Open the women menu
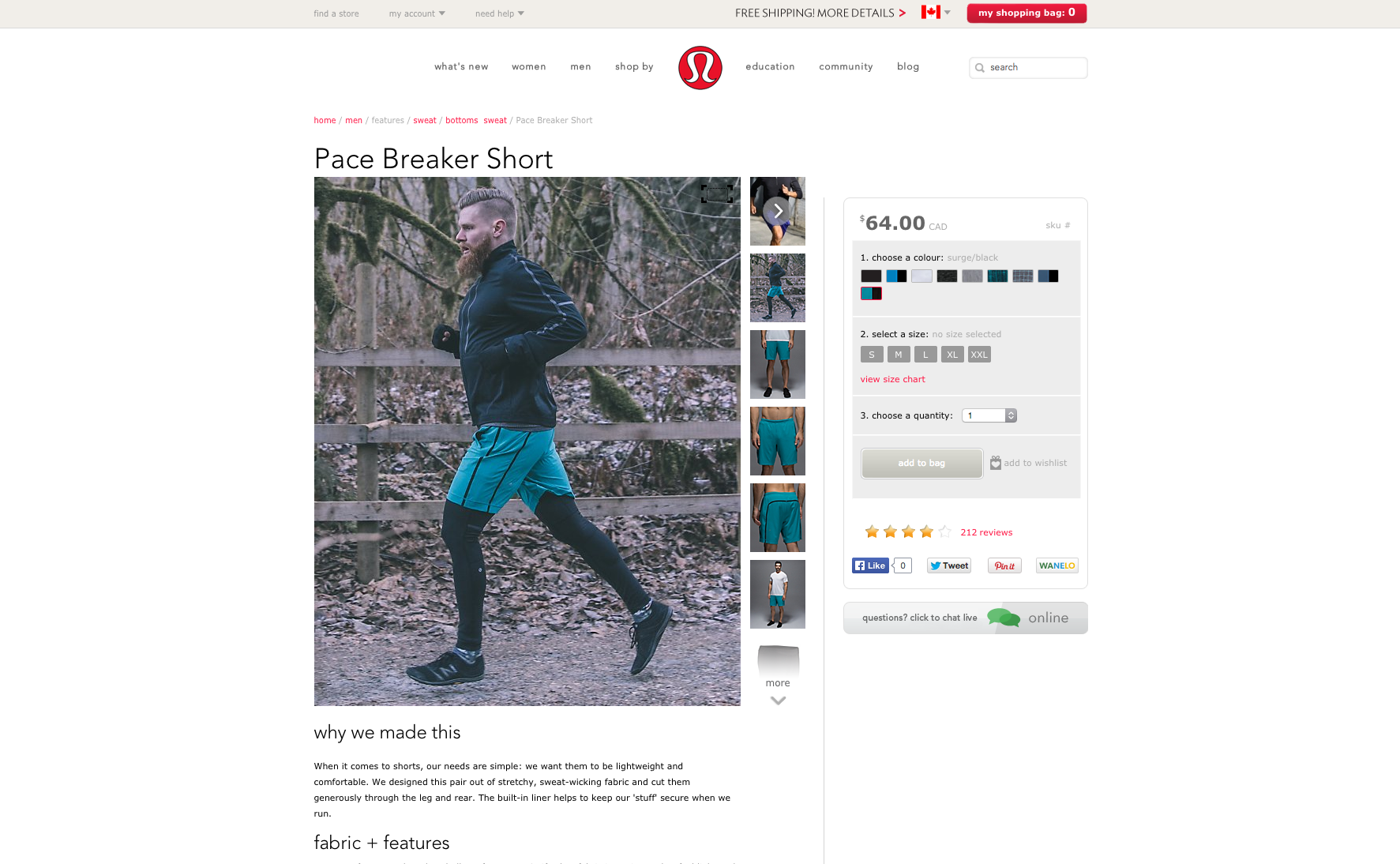This screenshot has width=1400, height=864. (529, 67)
